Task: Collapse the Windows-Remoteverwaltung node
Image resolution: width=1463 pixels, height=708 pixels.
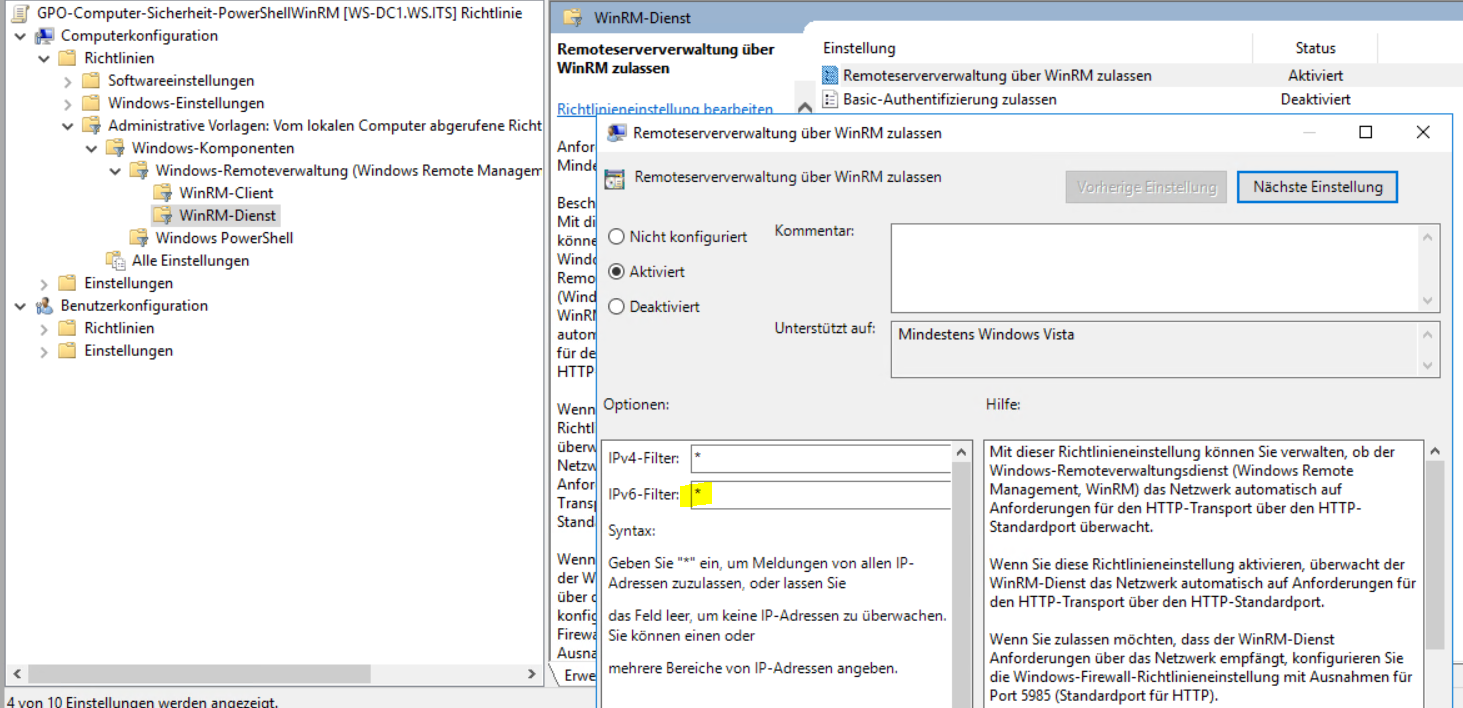Action: [116, 171]
